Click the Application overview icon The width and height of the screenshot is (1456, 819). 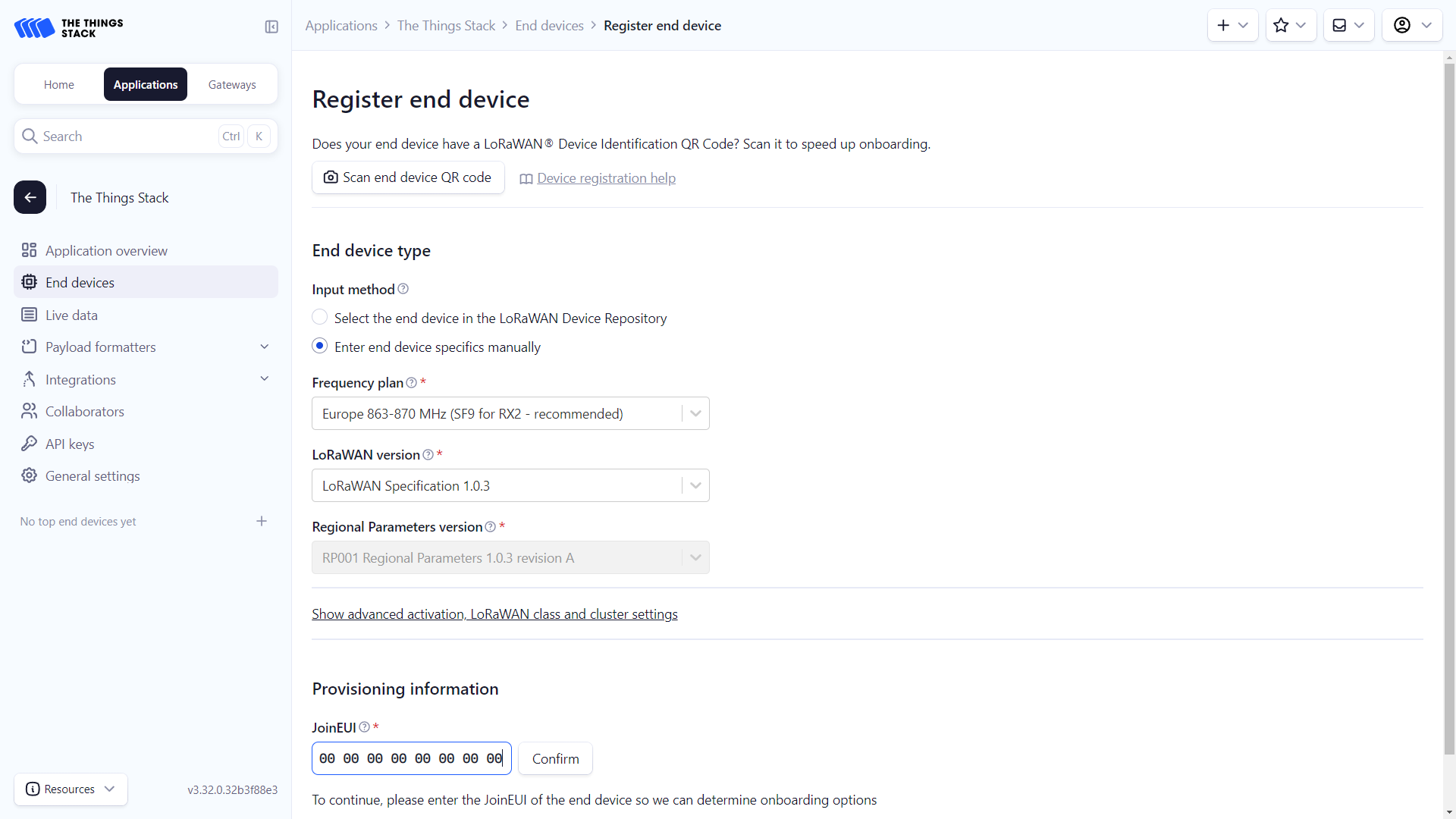click(29, 250)
